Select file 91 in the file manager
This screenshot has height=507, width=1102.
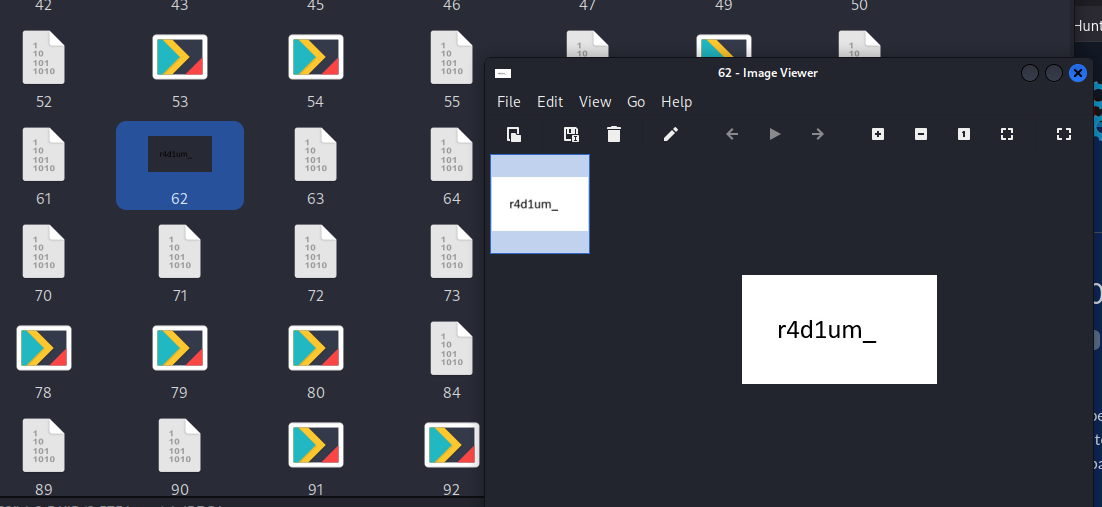coord(316,457)
